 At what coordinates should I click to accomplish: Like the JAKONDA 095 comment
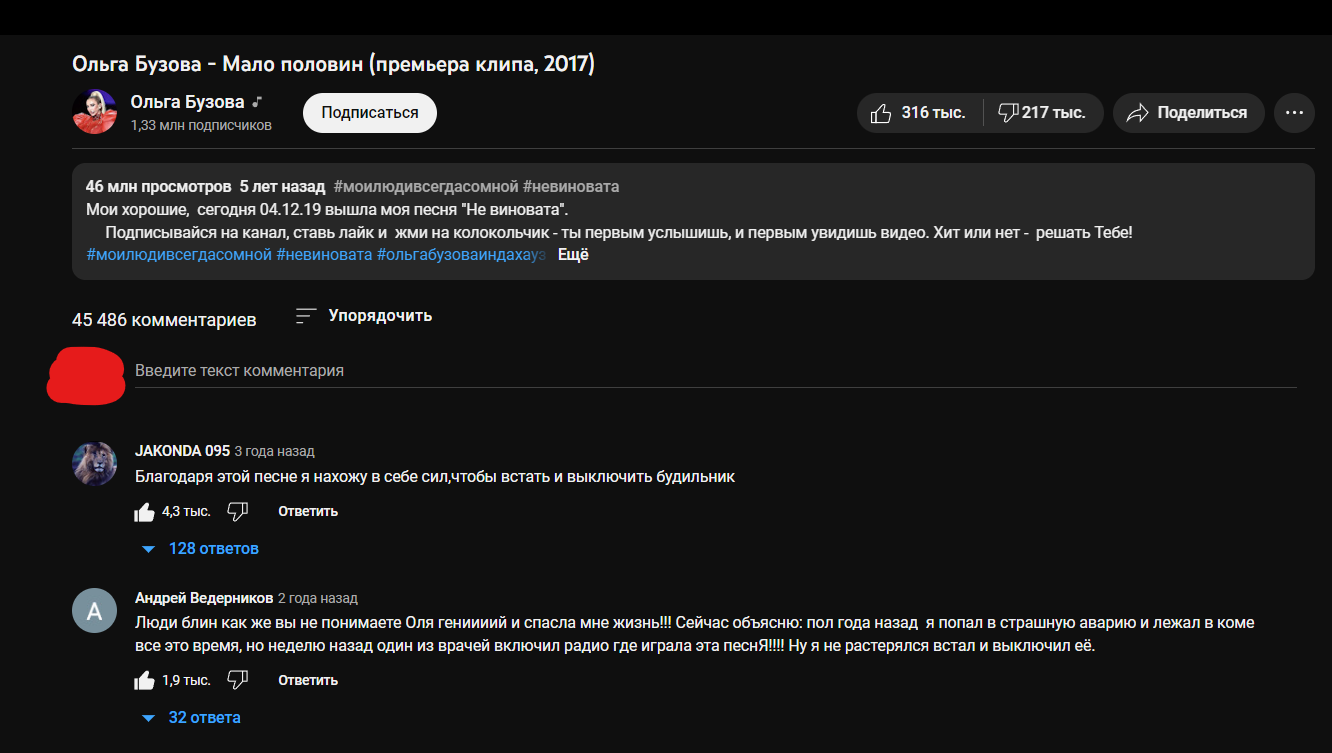click(x=145, y=512)
